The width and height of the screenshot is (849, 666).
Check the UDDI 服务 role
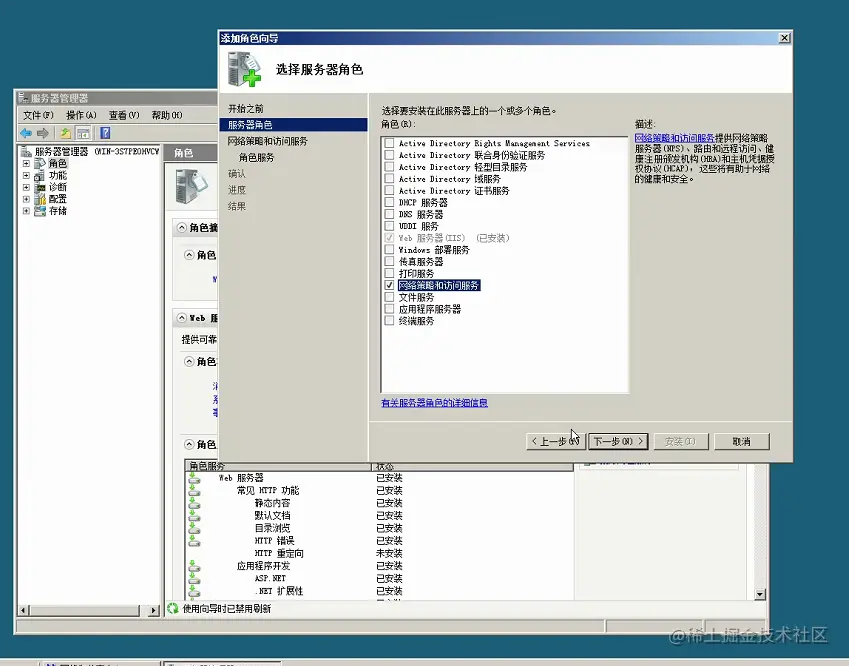(x=389, y=226)
